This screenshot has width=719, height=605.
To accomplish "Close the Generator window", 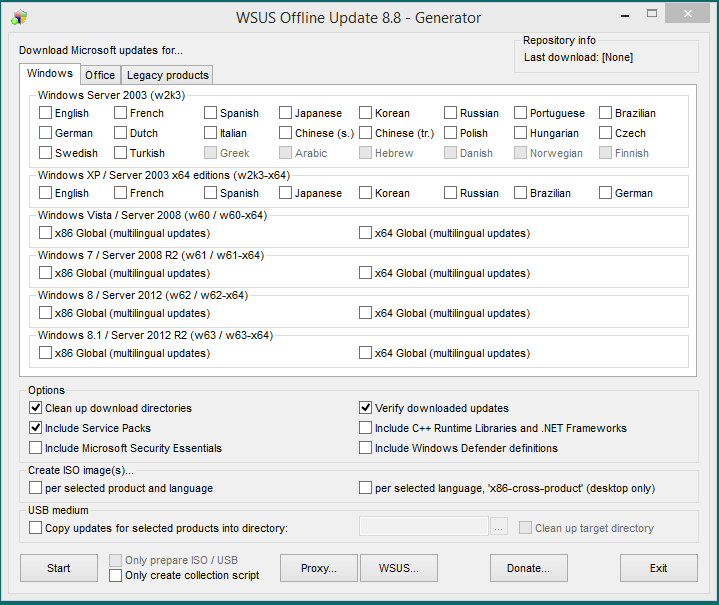I will click(687, 14).
